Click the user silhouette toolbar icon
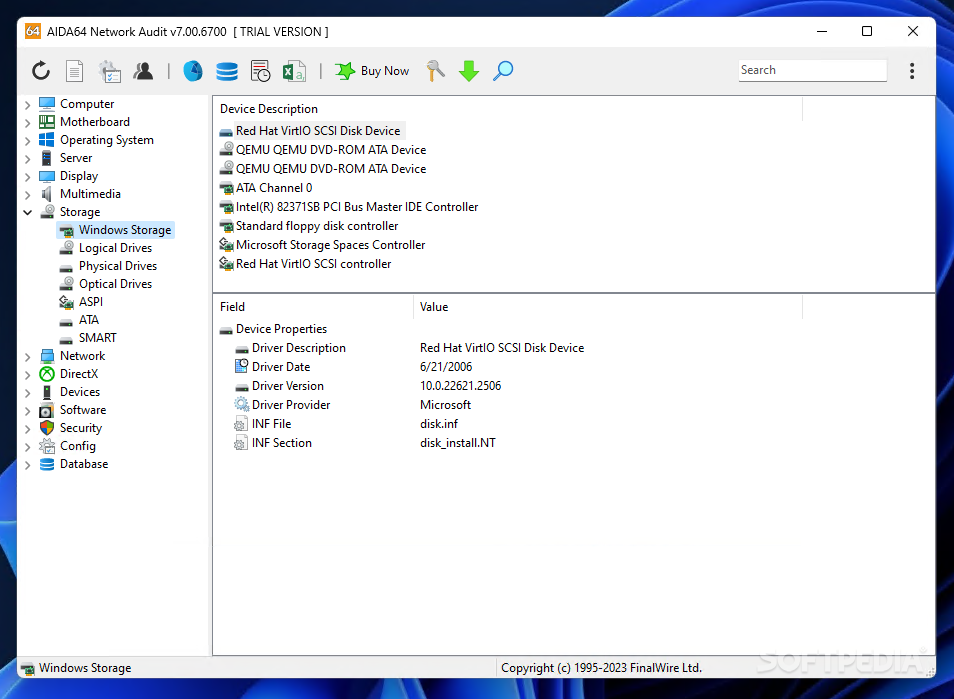 (143, 71)
